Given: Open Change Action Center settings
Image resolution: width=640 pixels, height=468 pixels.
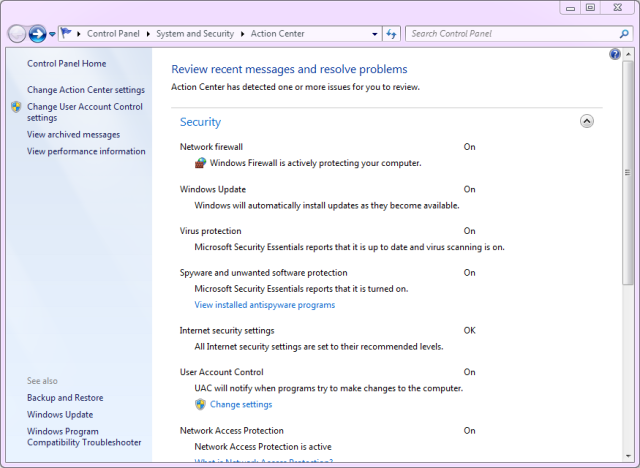Looking at the screenshot, I should tap(86, 90).
